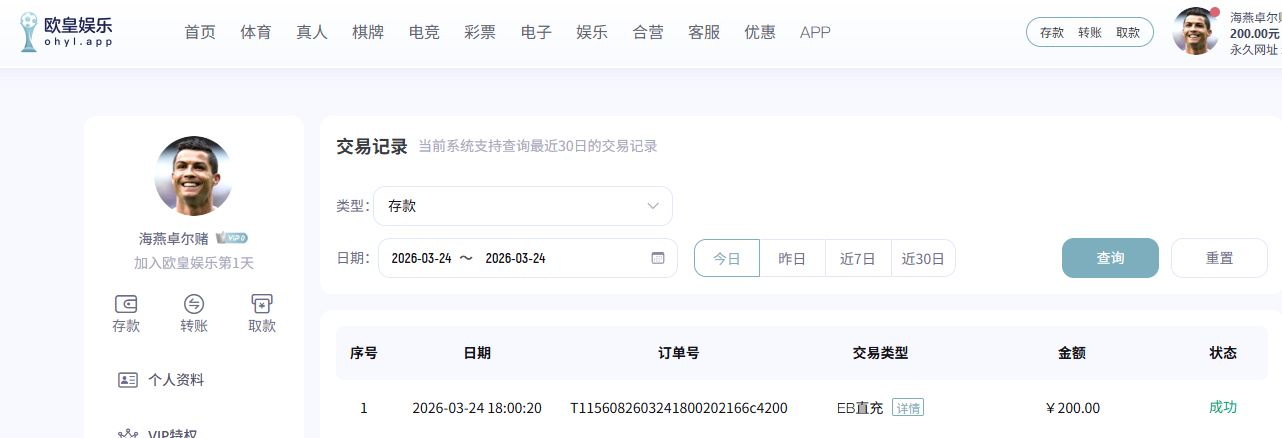Click the 交易记录 page heading

pyautogui.click(x=372, y=147)
